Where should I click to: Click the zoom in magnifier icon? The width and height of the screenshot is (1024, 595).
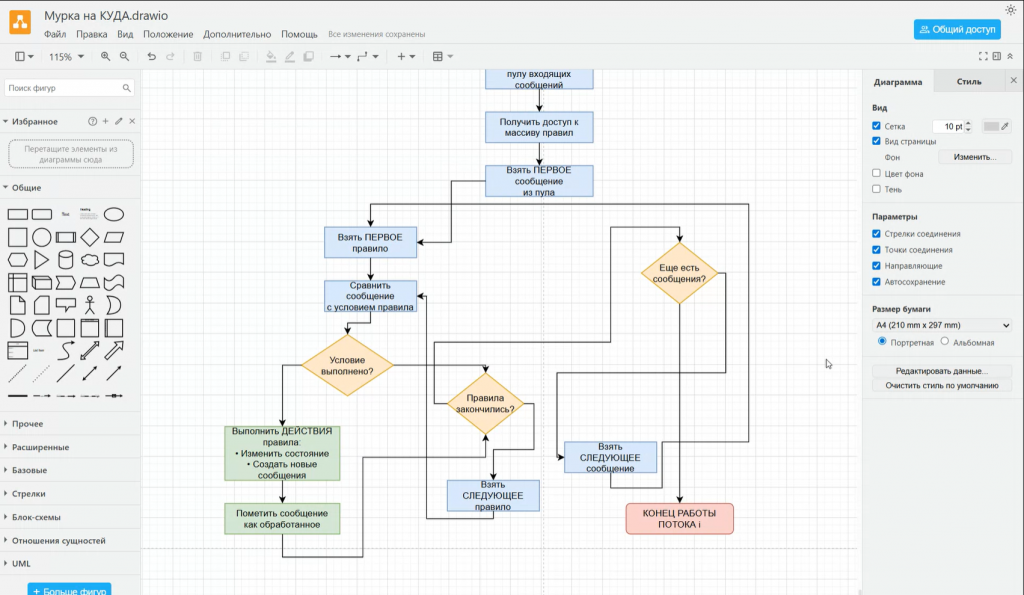105,57
